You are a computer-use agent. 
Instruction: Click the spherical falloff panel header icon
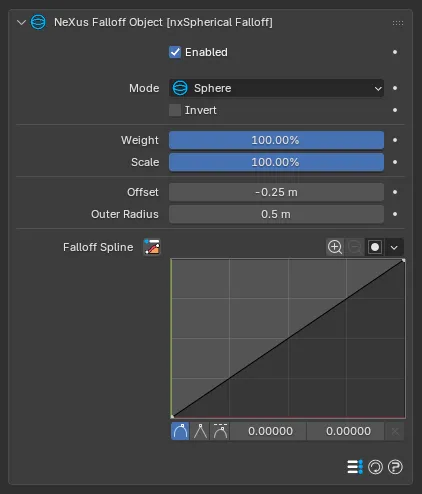tap(38, 22)
